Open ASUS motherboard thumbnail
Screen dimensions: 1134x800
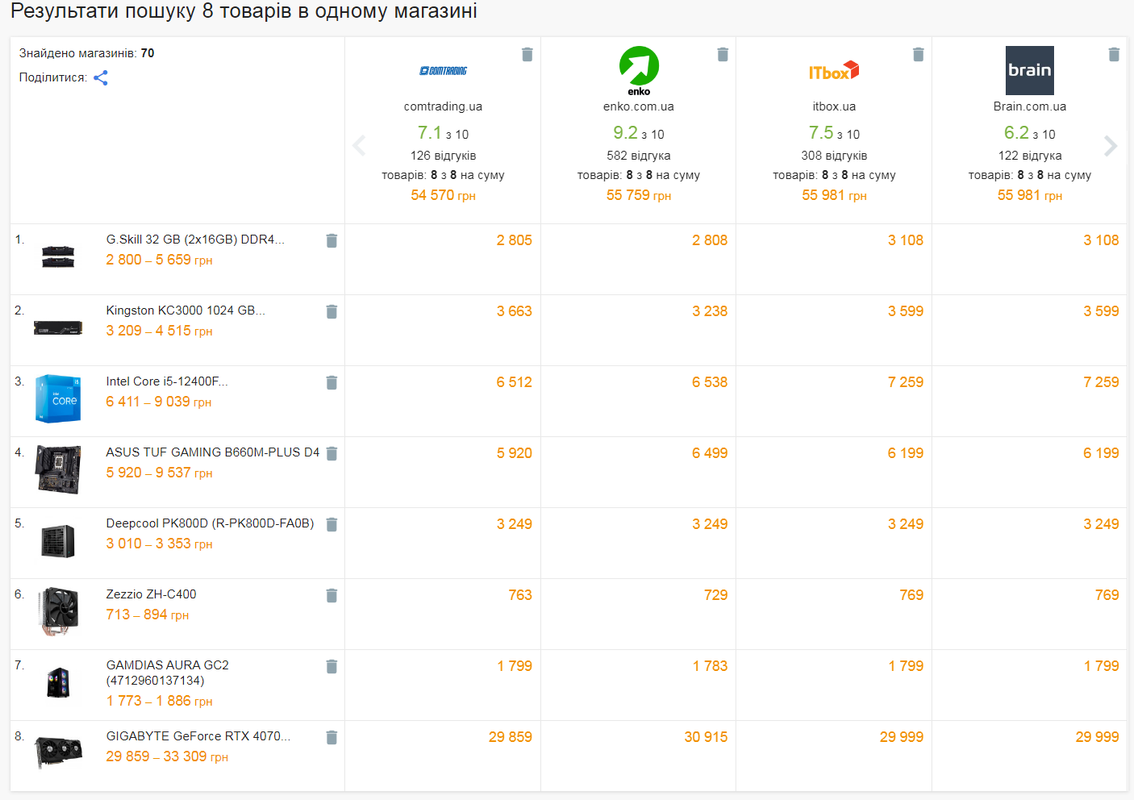click(x=58, y=469)
